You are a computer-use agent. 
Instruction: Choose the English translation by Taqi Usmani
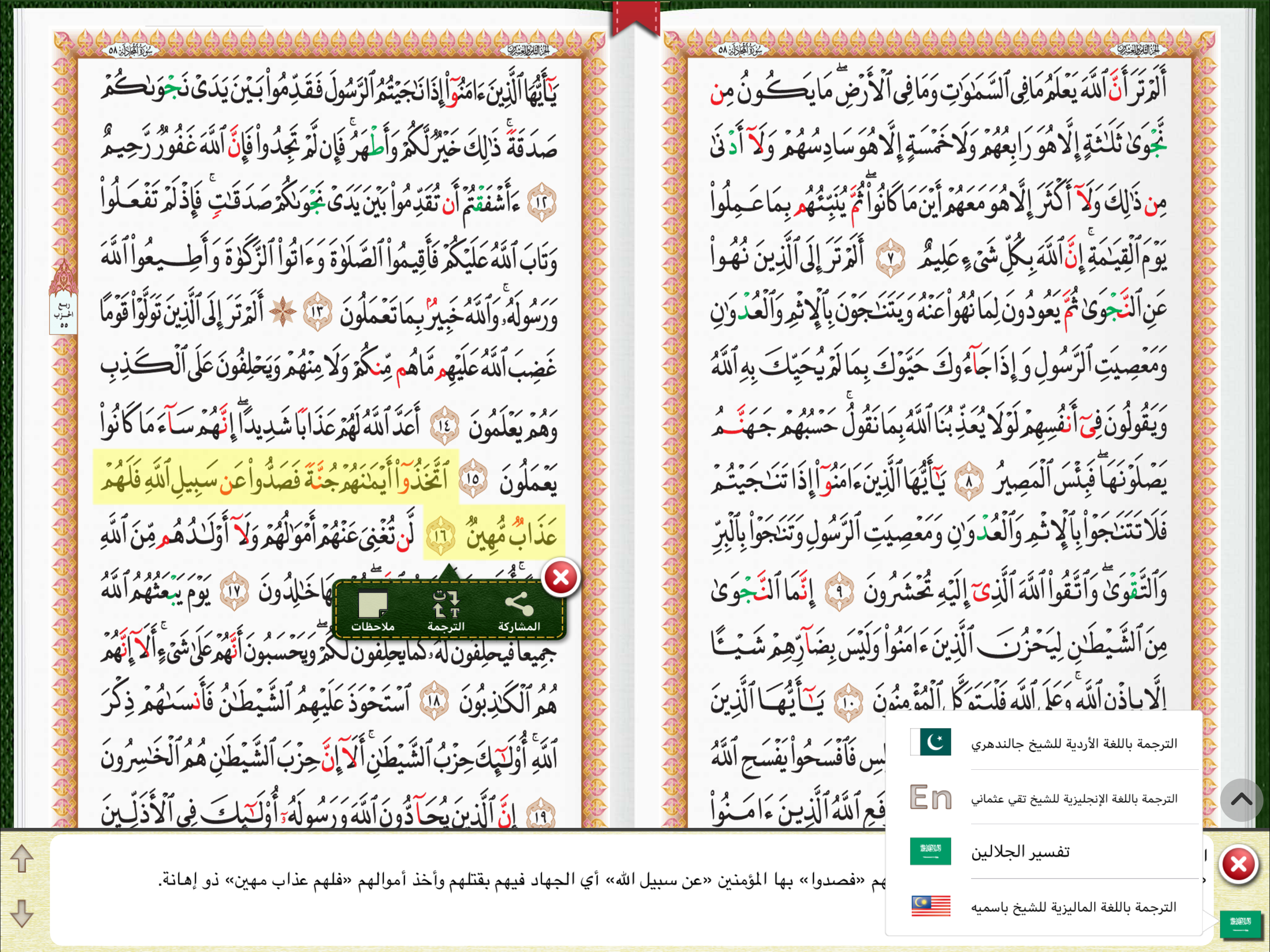pyautogui.click(x=1045, y=798)
